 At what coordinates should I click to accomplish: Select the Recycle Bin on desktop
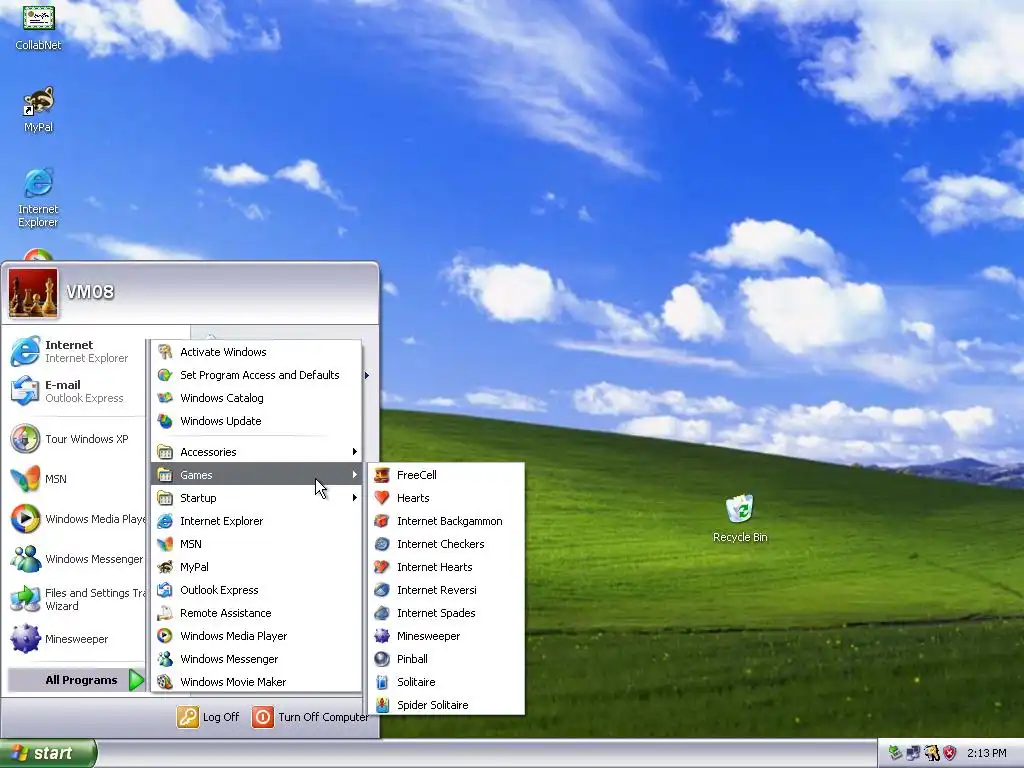(740, 519)
